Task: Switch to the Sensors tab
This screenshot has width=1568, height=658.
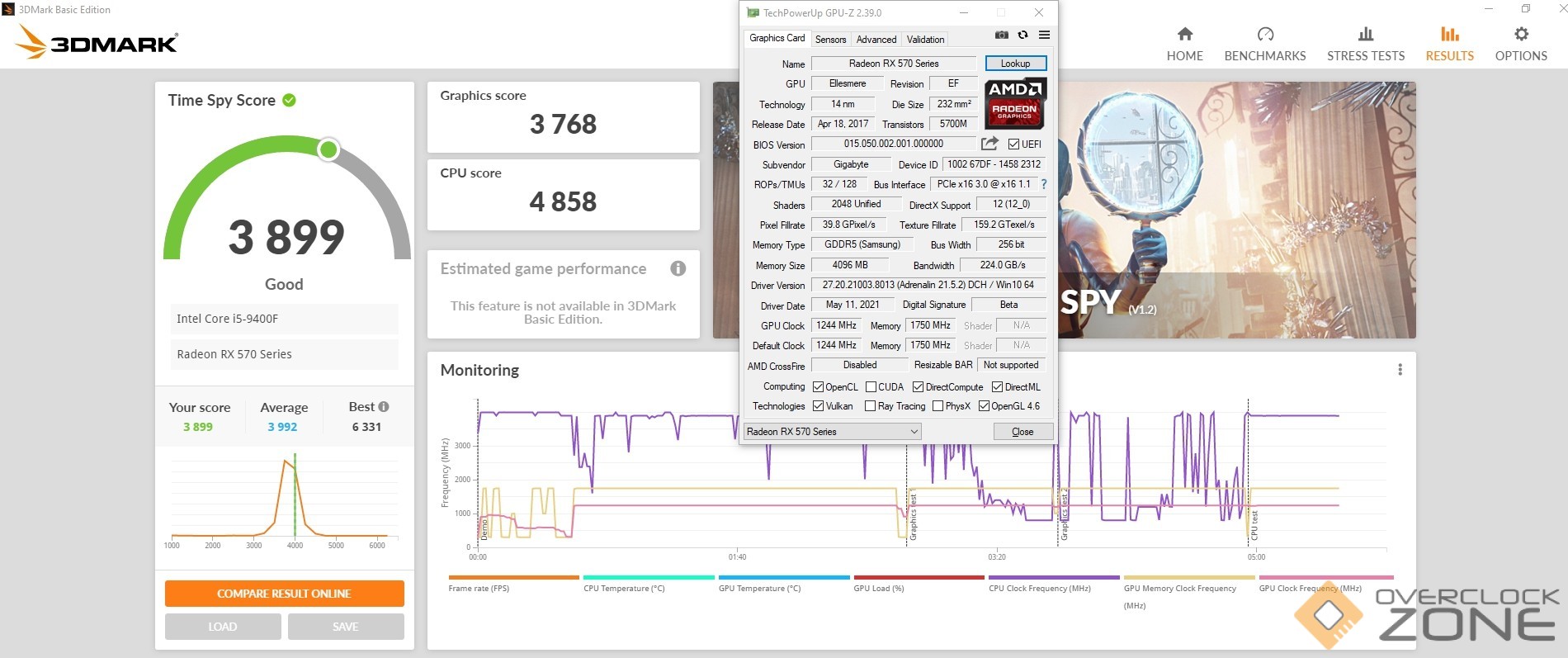Action: pos(830,40)
